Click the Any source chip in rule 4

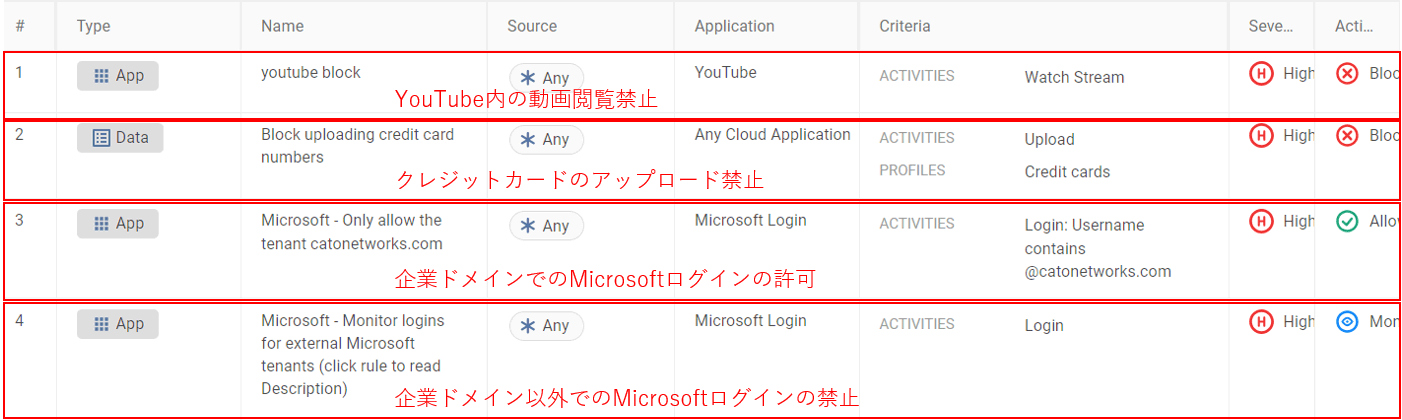546,326
